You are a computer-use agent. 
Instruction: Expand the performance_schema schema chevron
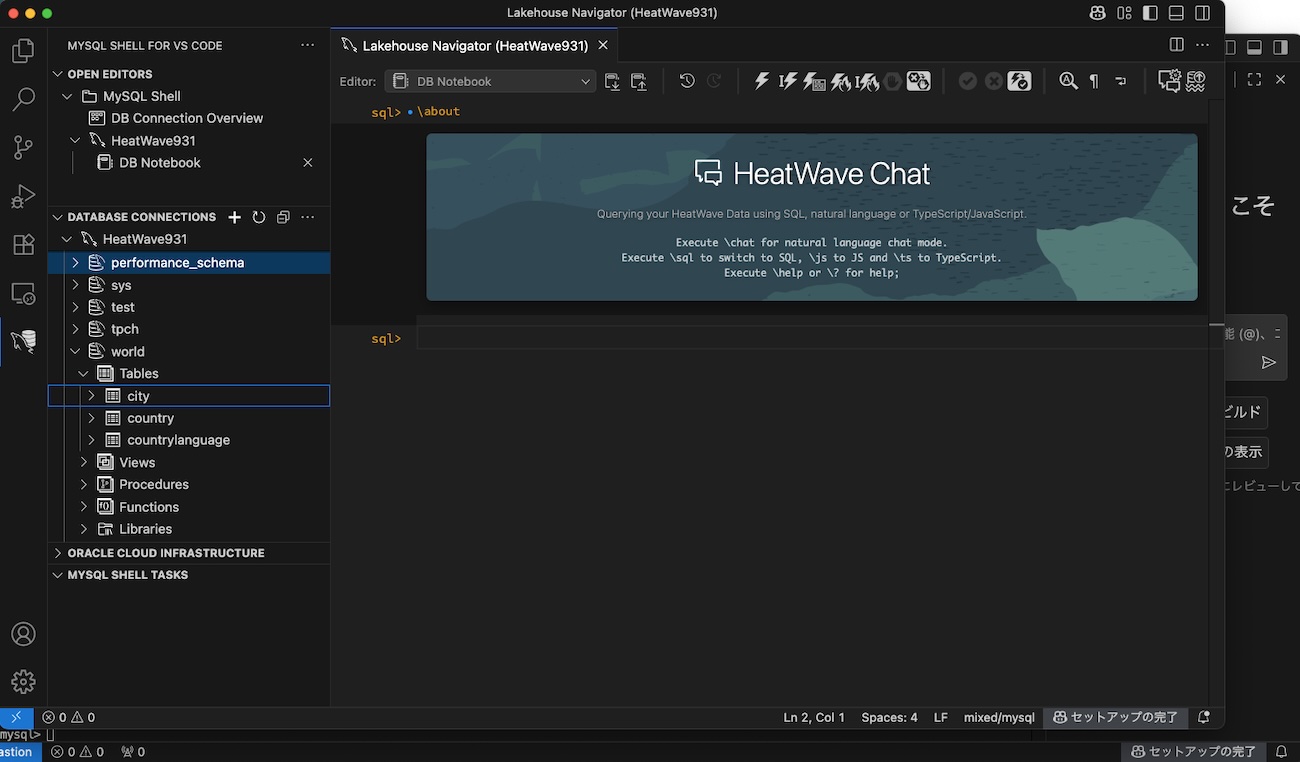pyautogui.click(x=75, y=262)
